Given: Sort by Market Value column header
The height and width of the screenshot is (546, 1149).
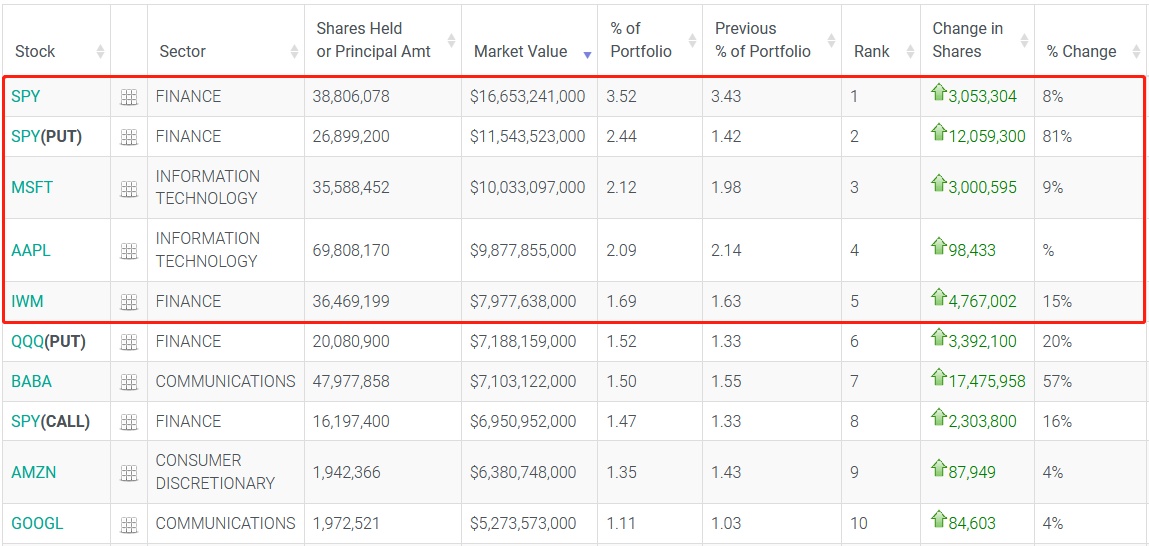Looking at the screenshot, I should (520, 51).
